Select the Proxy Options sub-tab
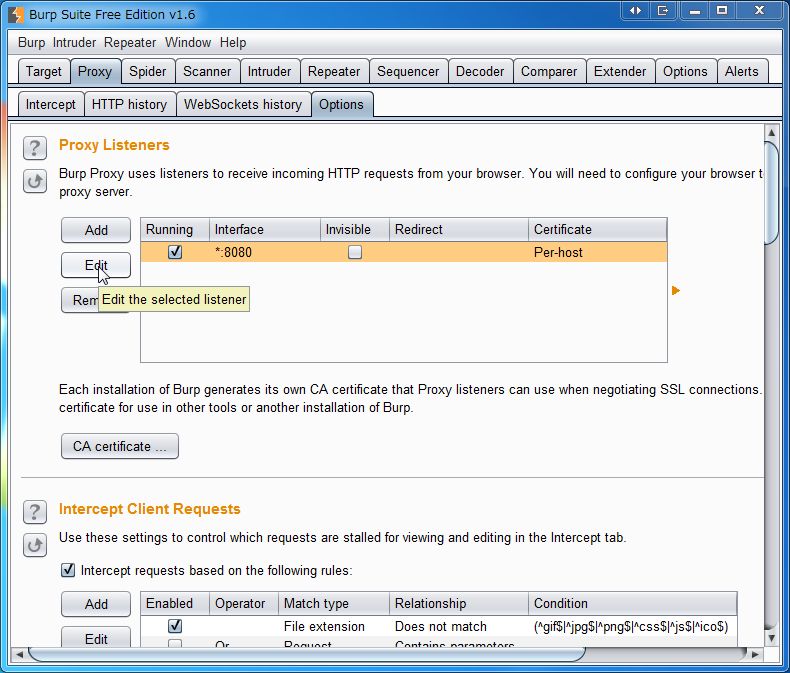Image resolution: width=790 pixels, height=673 pixels. point(342,104)
